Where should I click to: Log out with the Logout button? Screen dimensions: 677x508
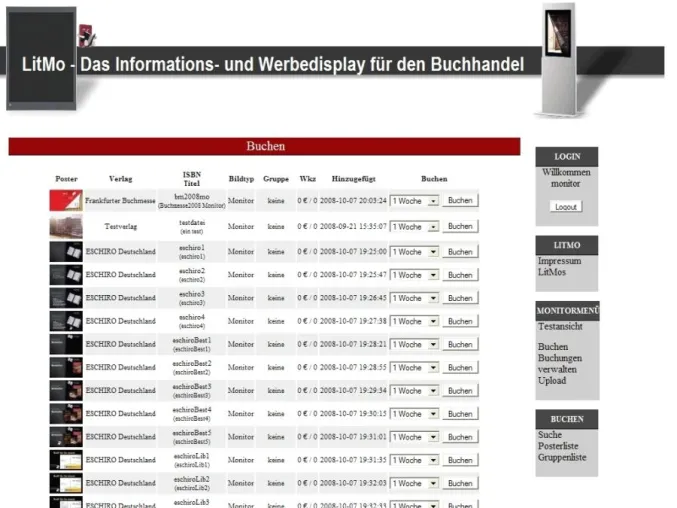click(566, 207)
